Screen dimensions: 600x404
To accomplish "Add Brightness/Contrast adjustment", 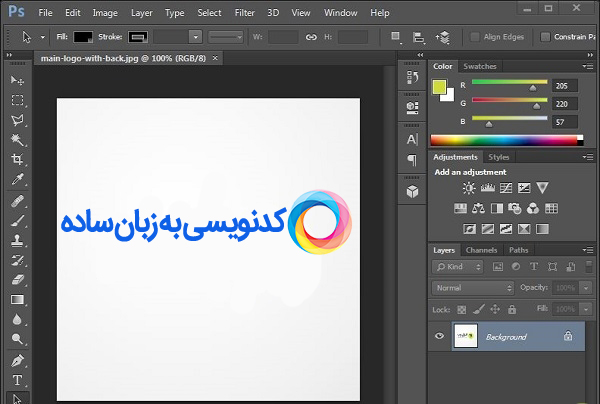I will pyautogui.click(x=469, y=188).
